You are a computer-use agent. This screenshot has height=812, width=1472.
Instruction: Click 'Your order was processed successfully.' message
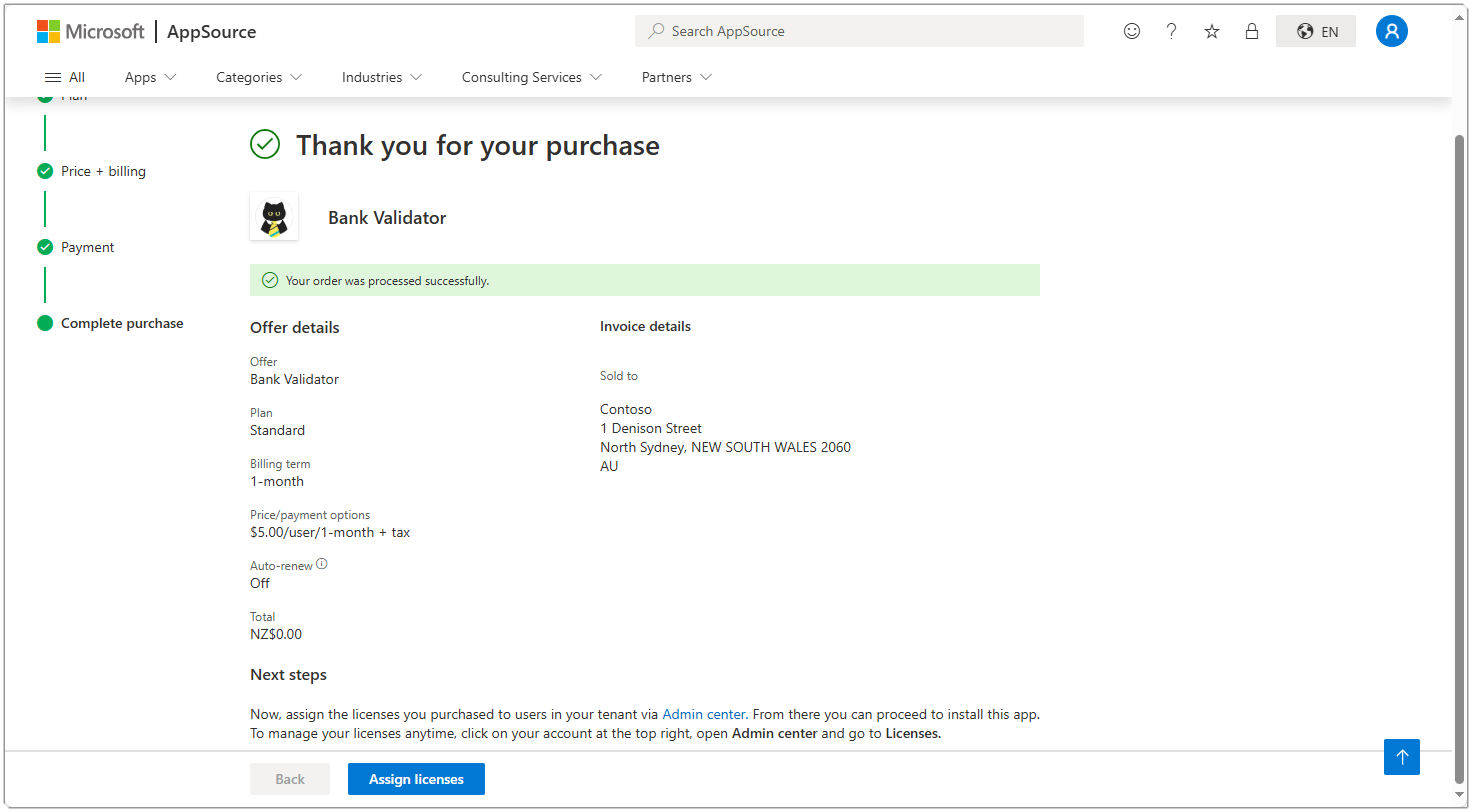point(387,281)
